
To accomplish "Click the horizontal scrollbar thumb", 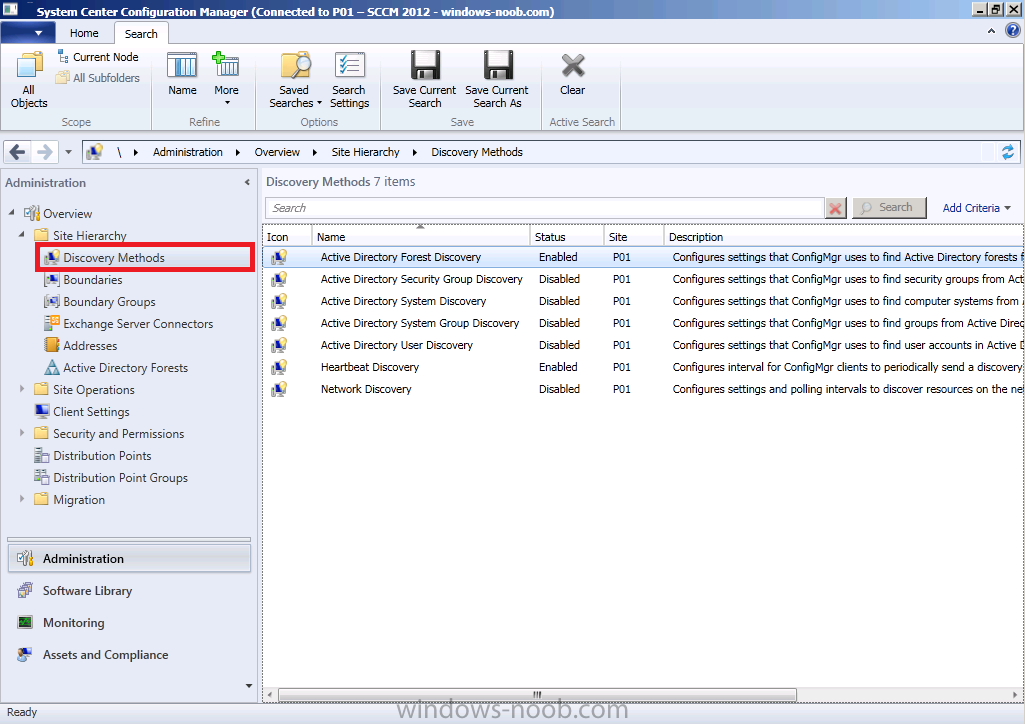I will pyautogui.click(x=537, y=694).
